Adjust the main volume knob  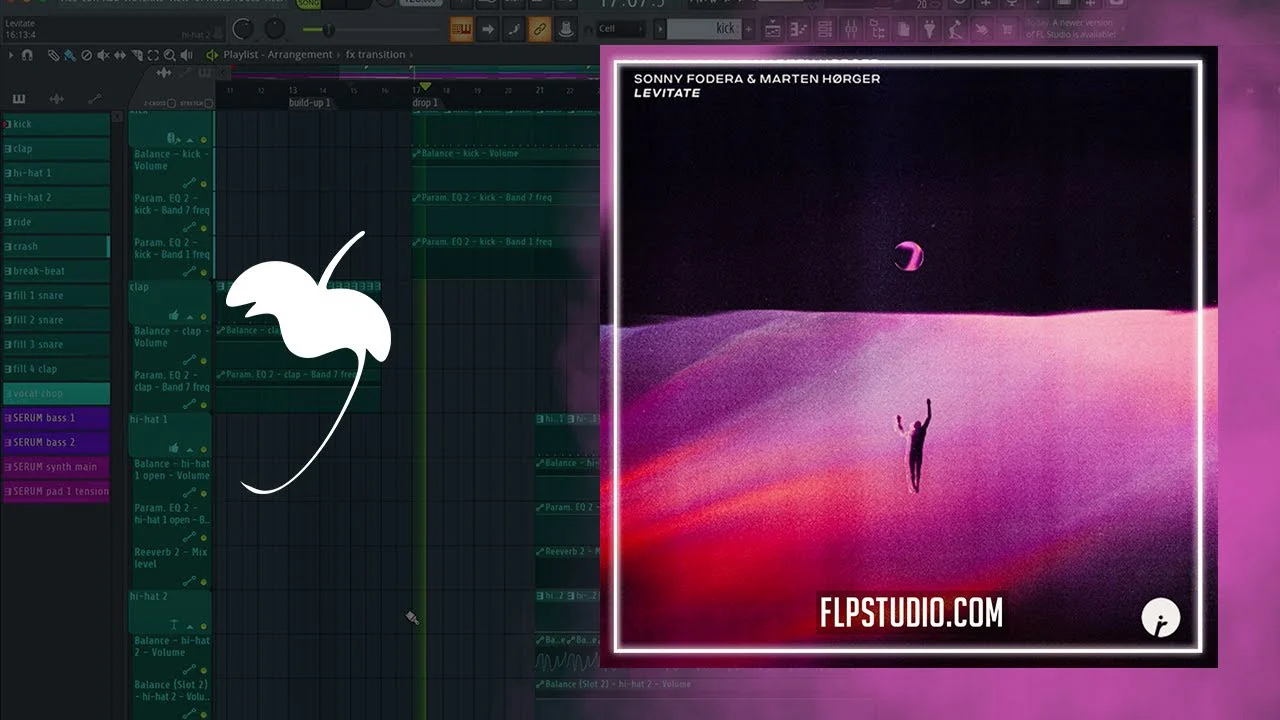[243, 30]
